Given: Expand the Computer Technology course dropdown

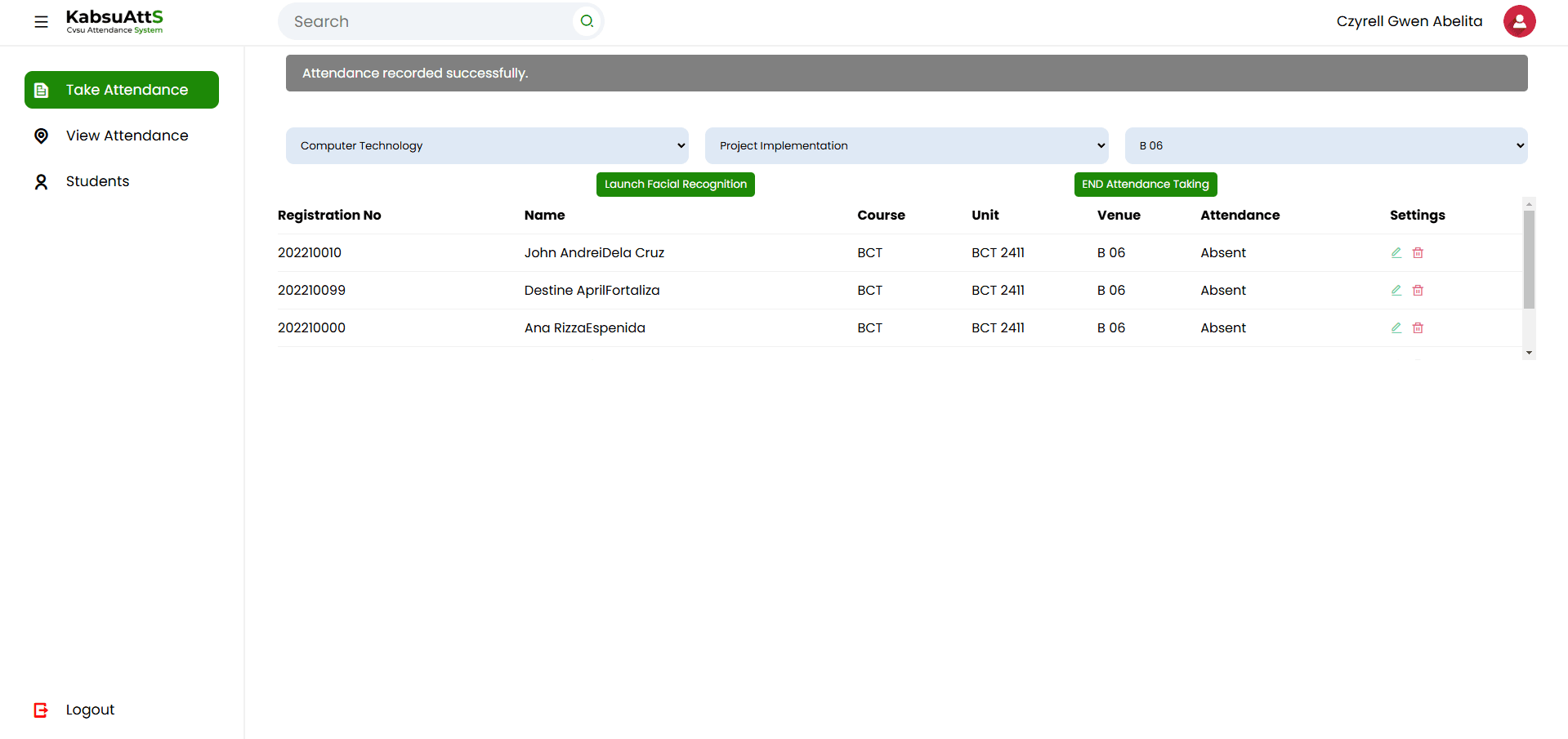Looking at the screenshot, I should click(x=487, y=146).
